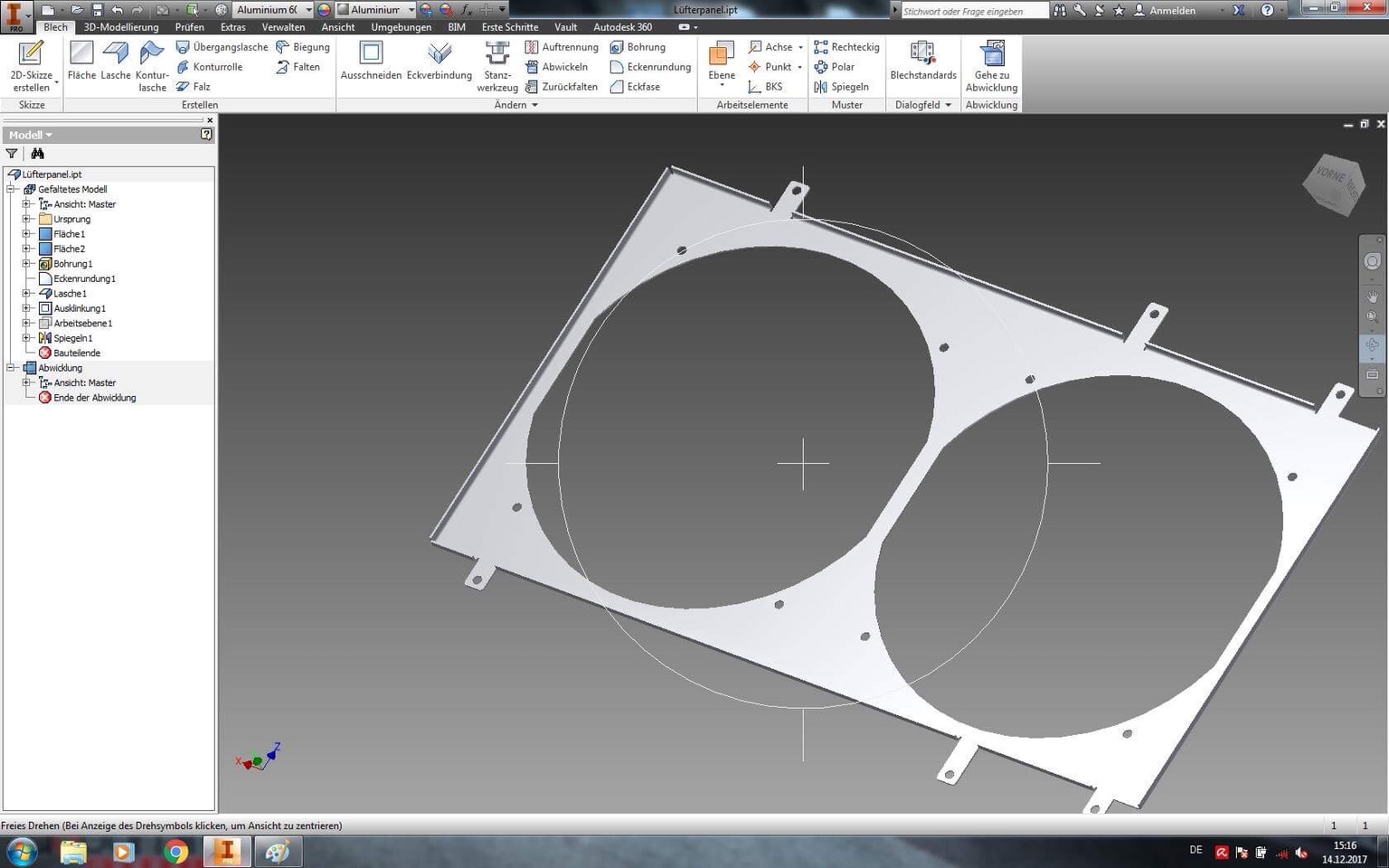Click the ViewCube in the viewport

pos(1333,184)
